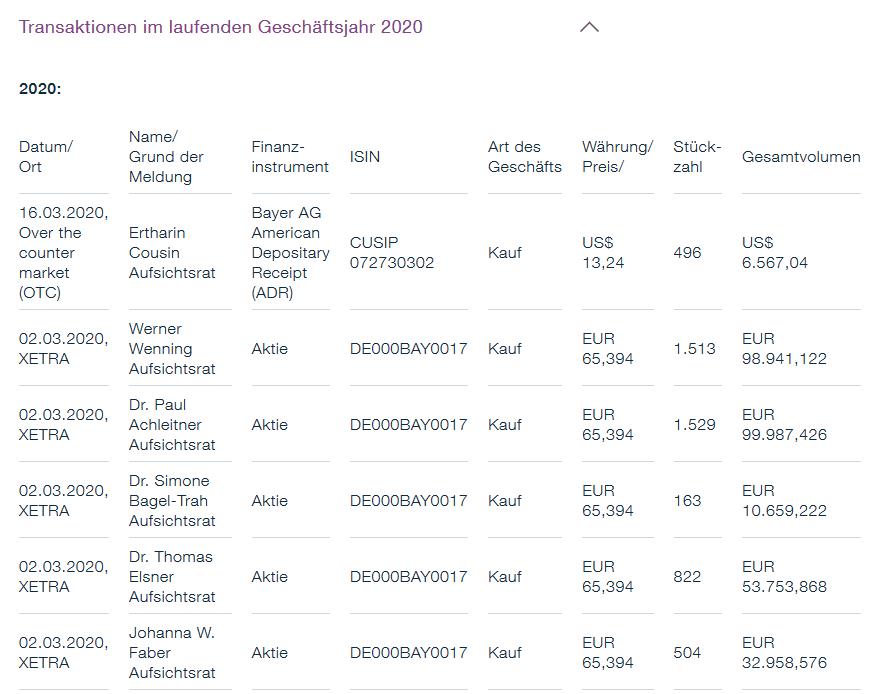This screenshot has height=694, width=885.
Task: Select the '2020:' year label
Action: click(x=40, y=89)
